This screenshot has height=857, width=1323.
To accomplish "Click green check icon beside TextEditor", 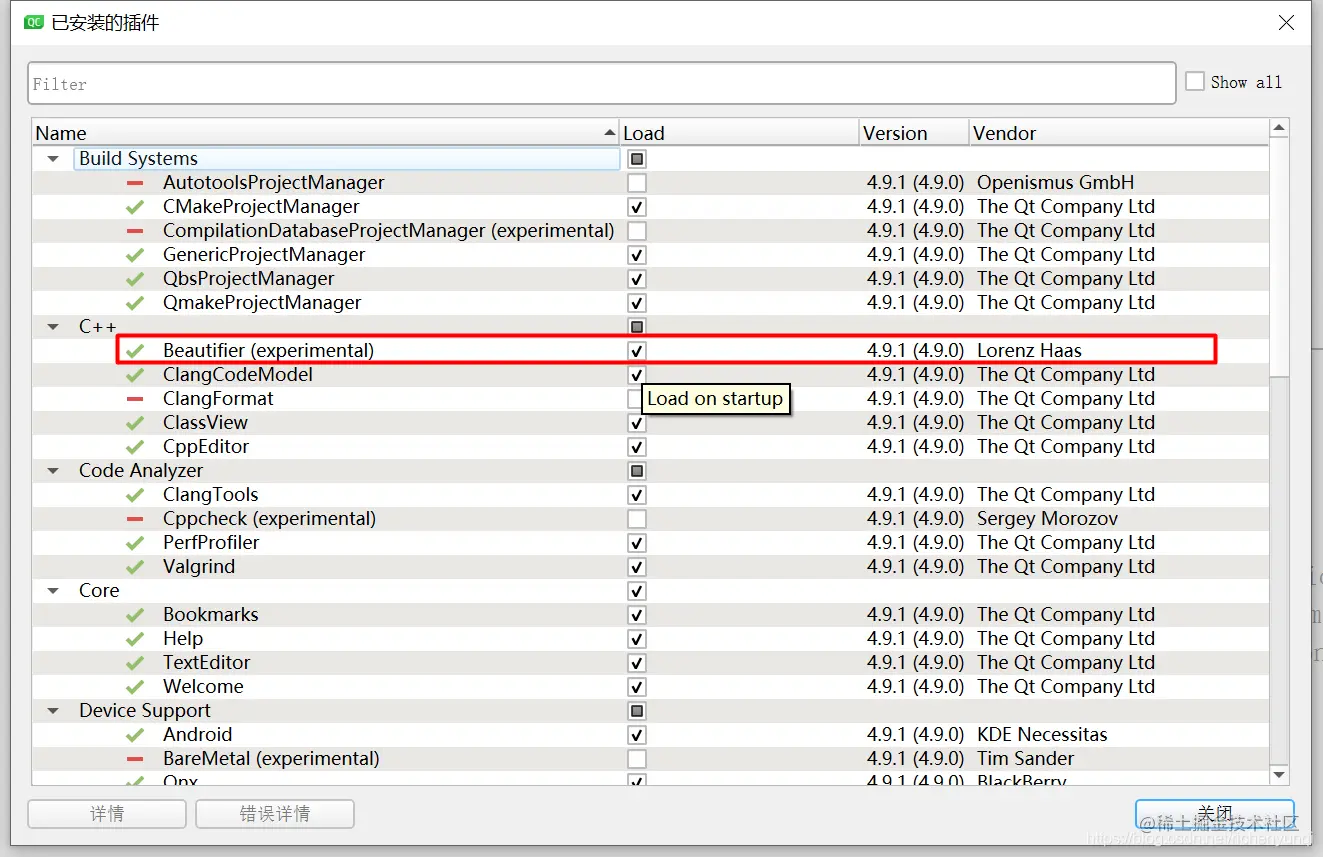I will pos(135,663).
